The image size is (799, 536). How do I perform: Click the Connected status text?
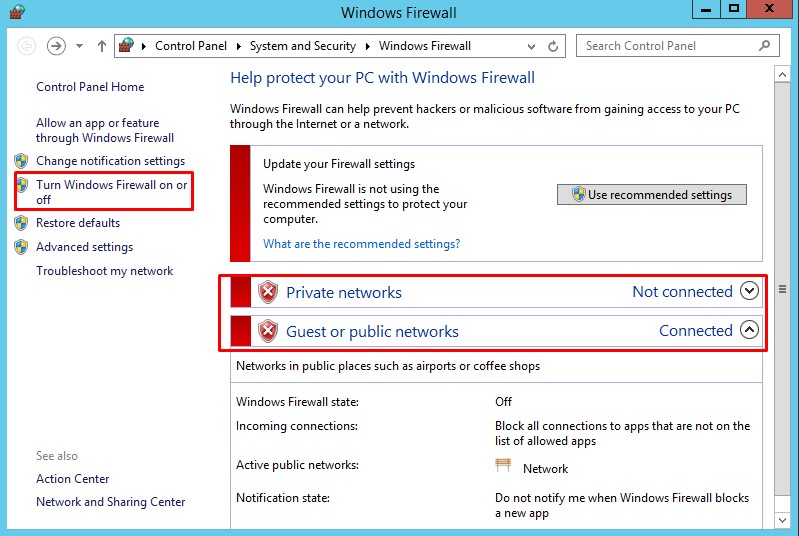(696, 331)
